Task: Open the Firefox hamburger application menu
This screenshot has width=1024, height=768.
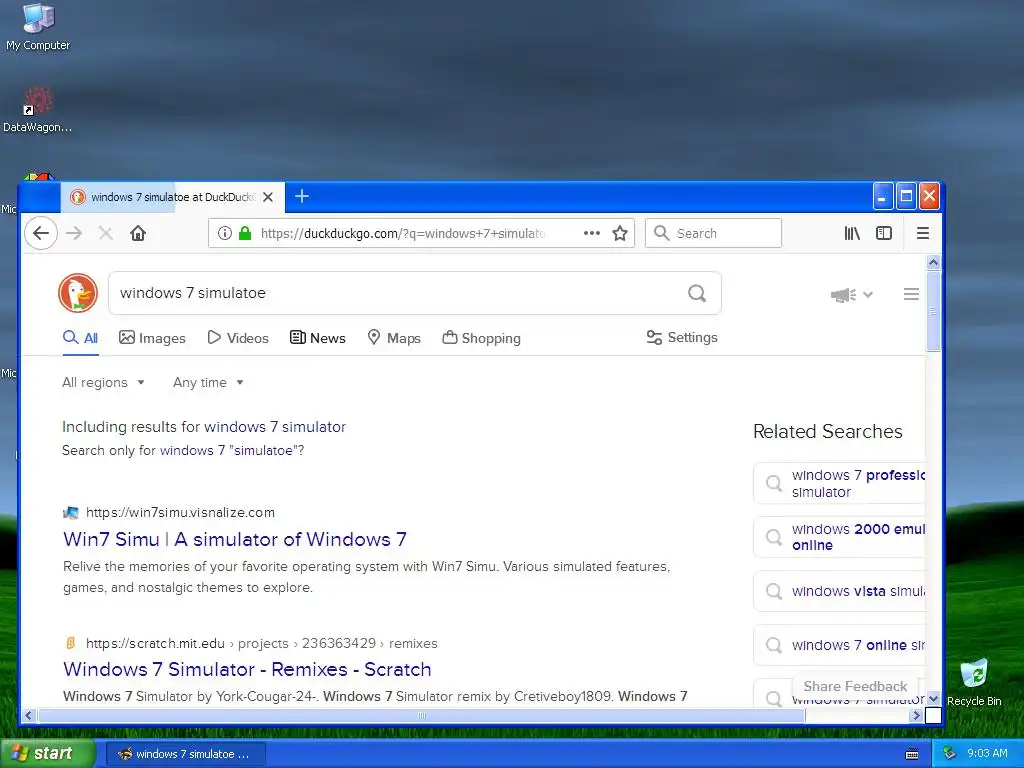Action: (923, 233)
